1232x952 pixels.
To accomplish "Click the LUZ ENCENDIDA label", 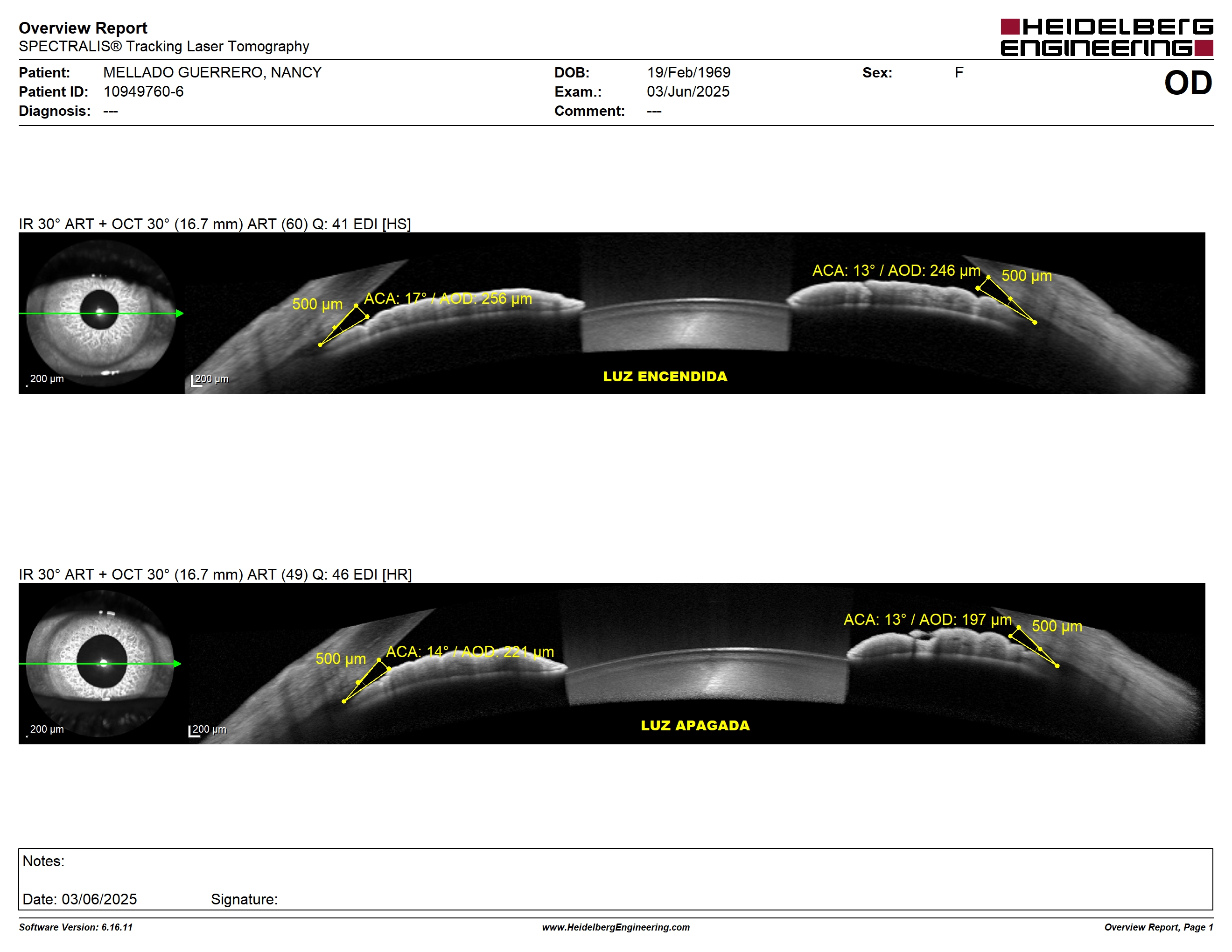I will (665, 376).
